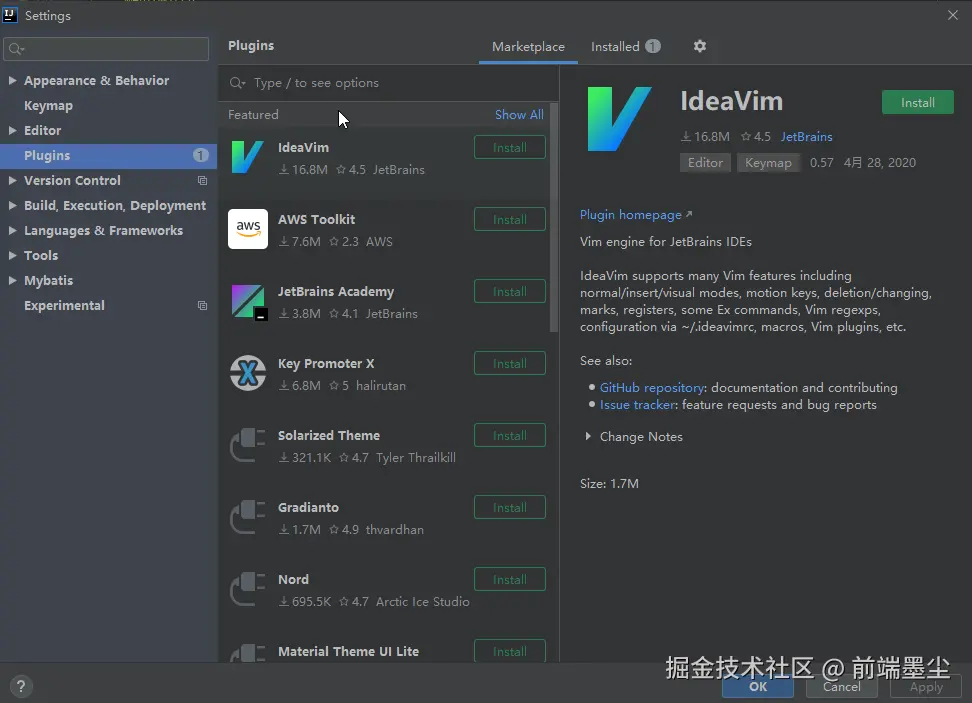Image resolution: width=972 pixels, height=703 pixels.
Task: Select Plugins in the settings tree
Action: [108, 156]
